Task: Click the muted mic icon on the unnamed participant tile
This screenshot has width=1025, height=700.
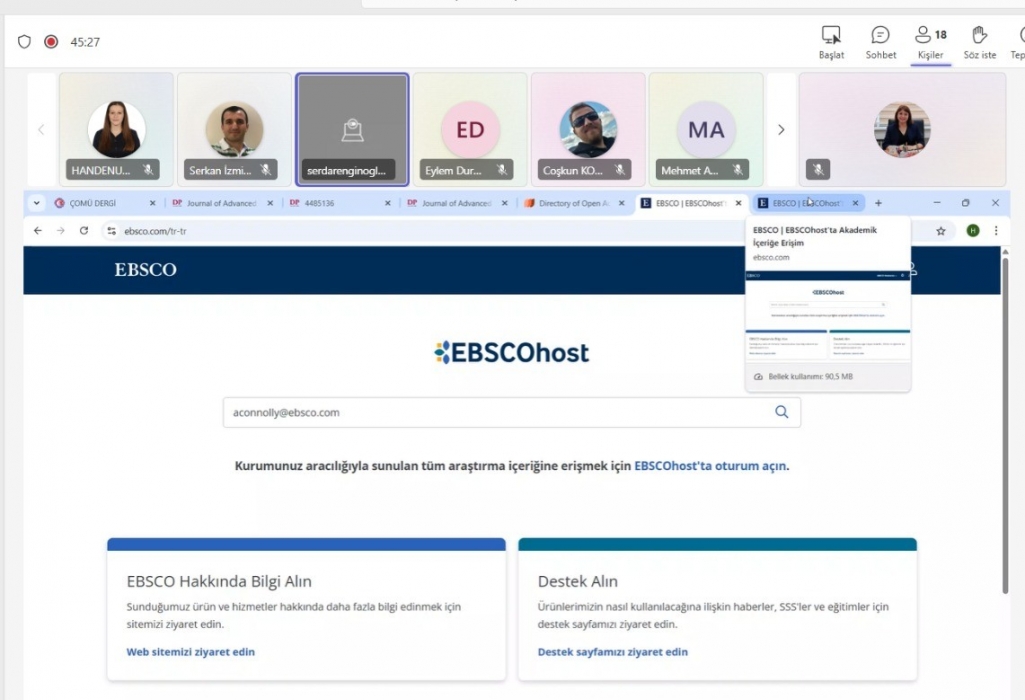Action: [x=818, y=170]
